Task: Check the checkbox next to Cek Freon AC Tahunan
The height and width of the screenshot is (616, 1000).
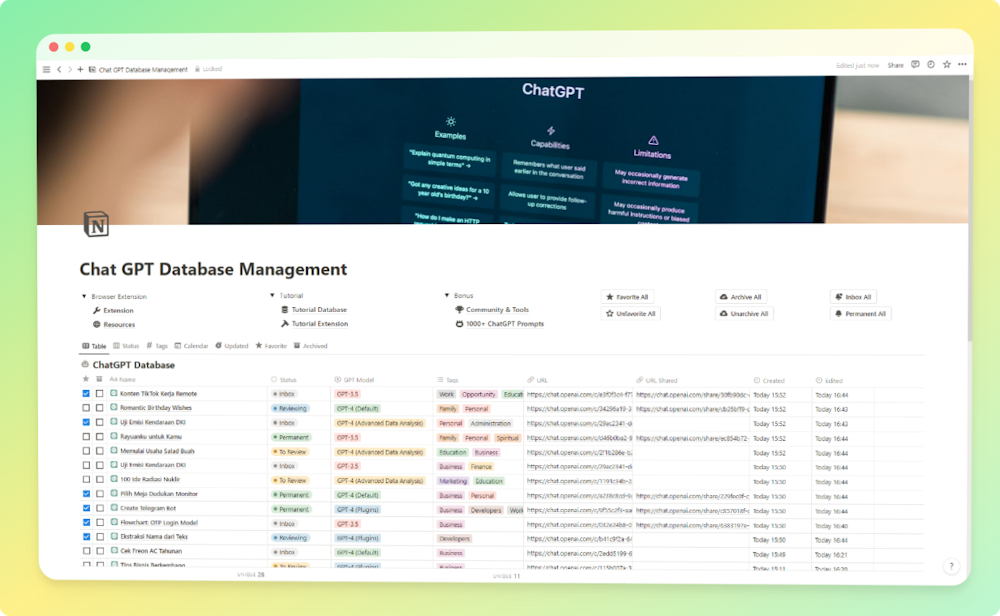Action: point(85,550)
